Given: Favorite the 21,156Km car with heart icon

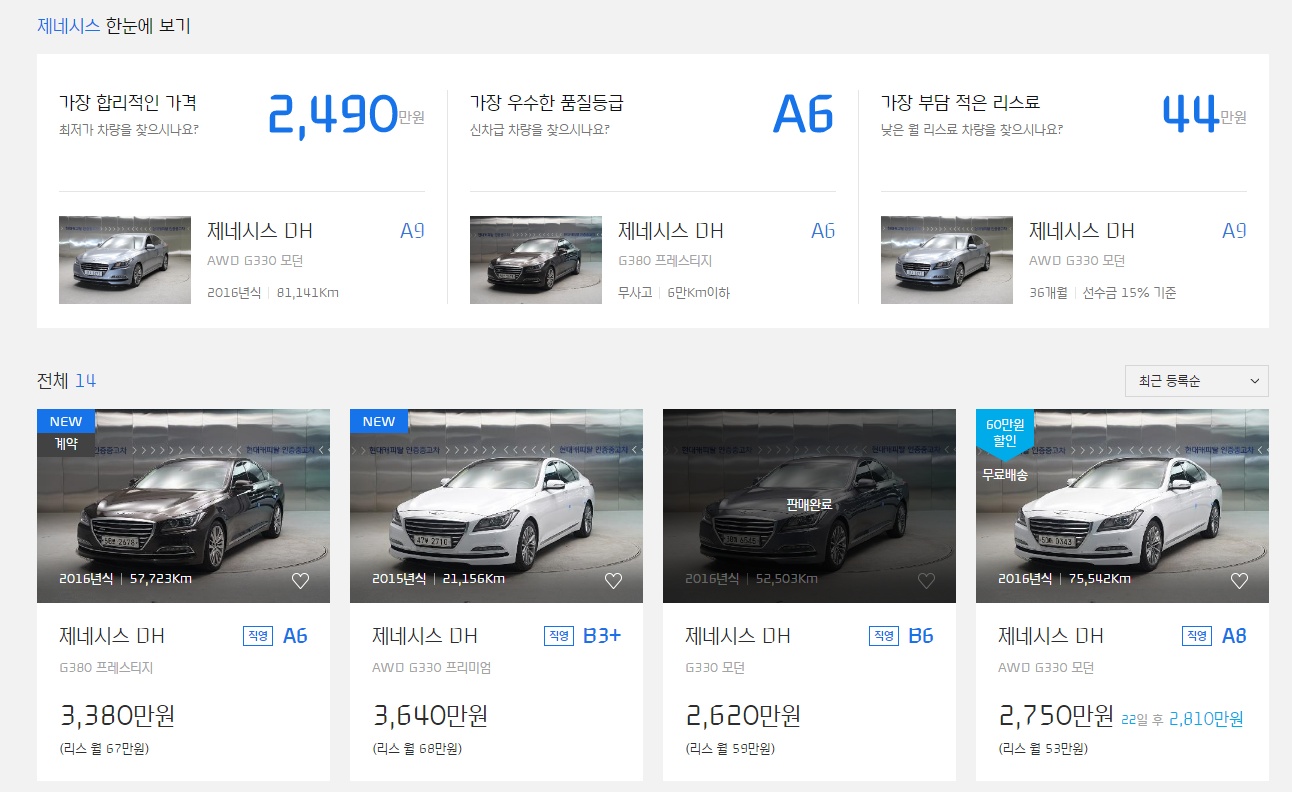Looking at the screenshot, I should [613, 581].
